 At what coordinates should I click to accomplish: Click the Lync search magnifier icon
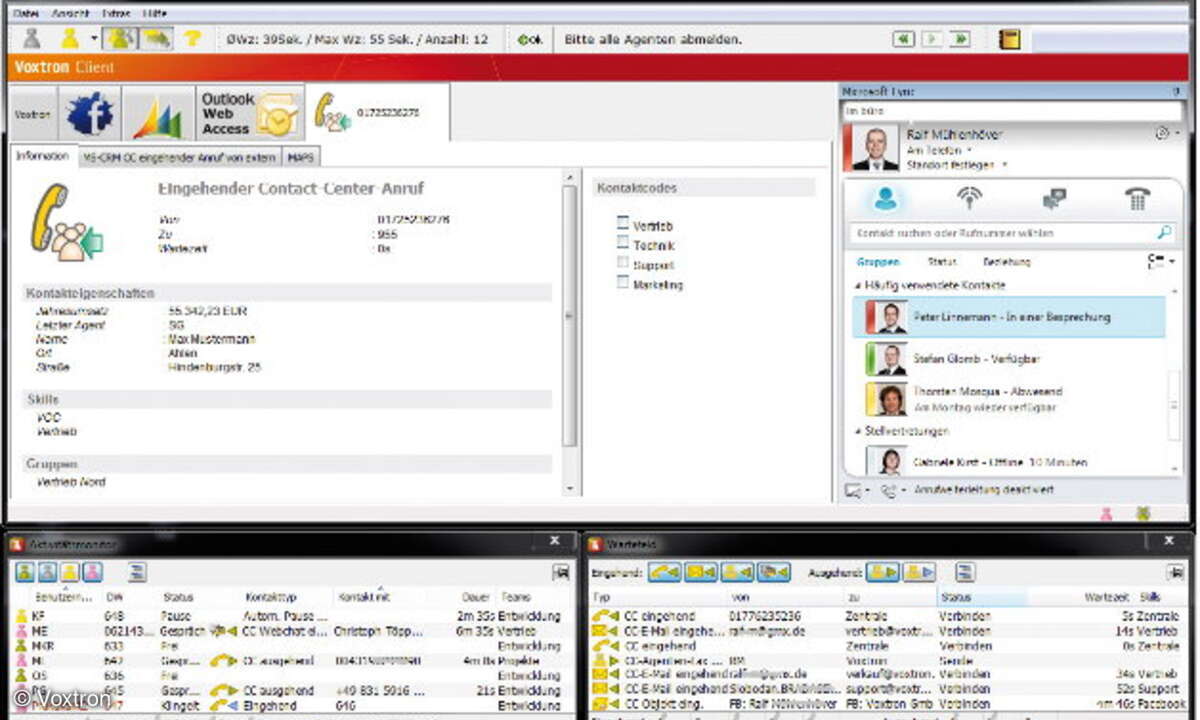tap(1164, 232)
